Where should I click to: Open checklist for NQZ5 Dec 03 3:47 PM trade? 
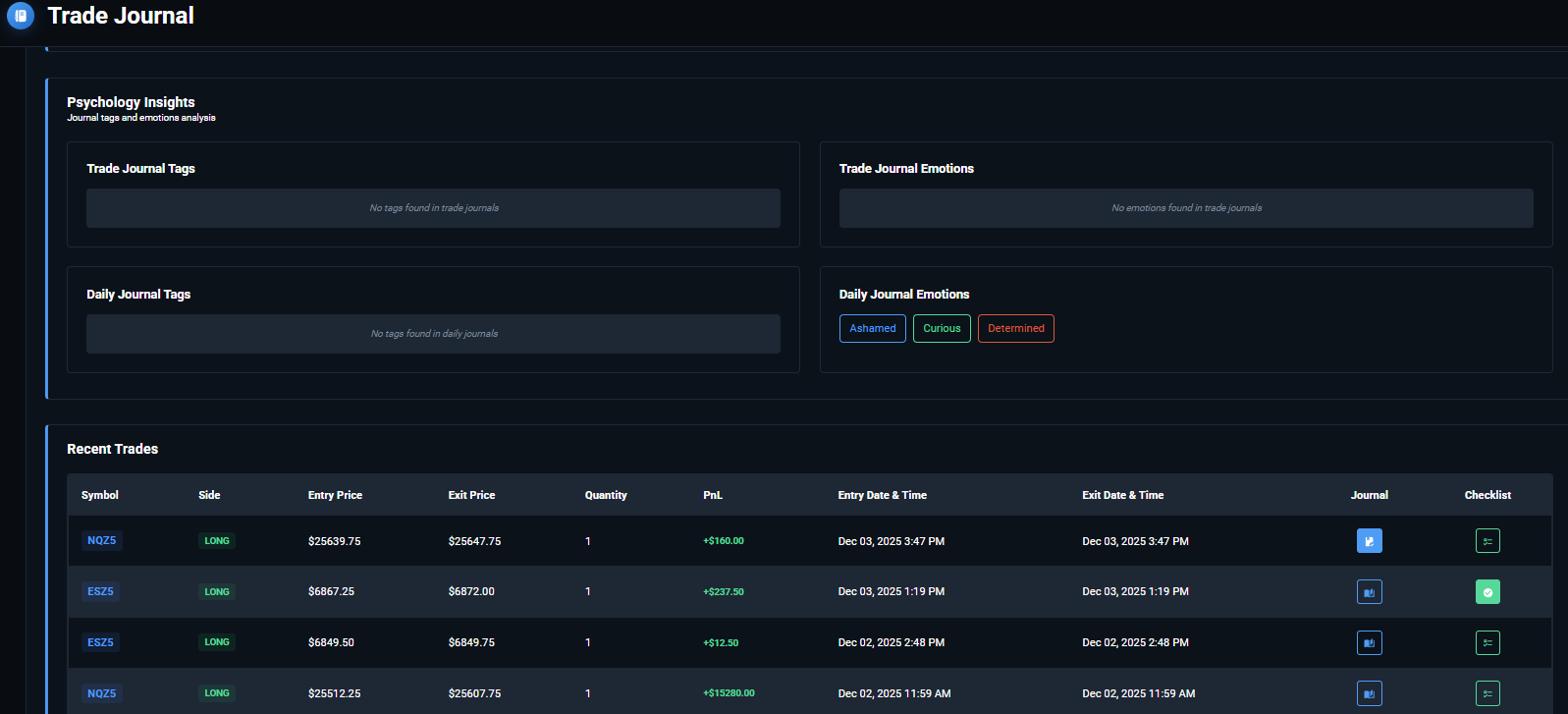tap(1487, 541)
